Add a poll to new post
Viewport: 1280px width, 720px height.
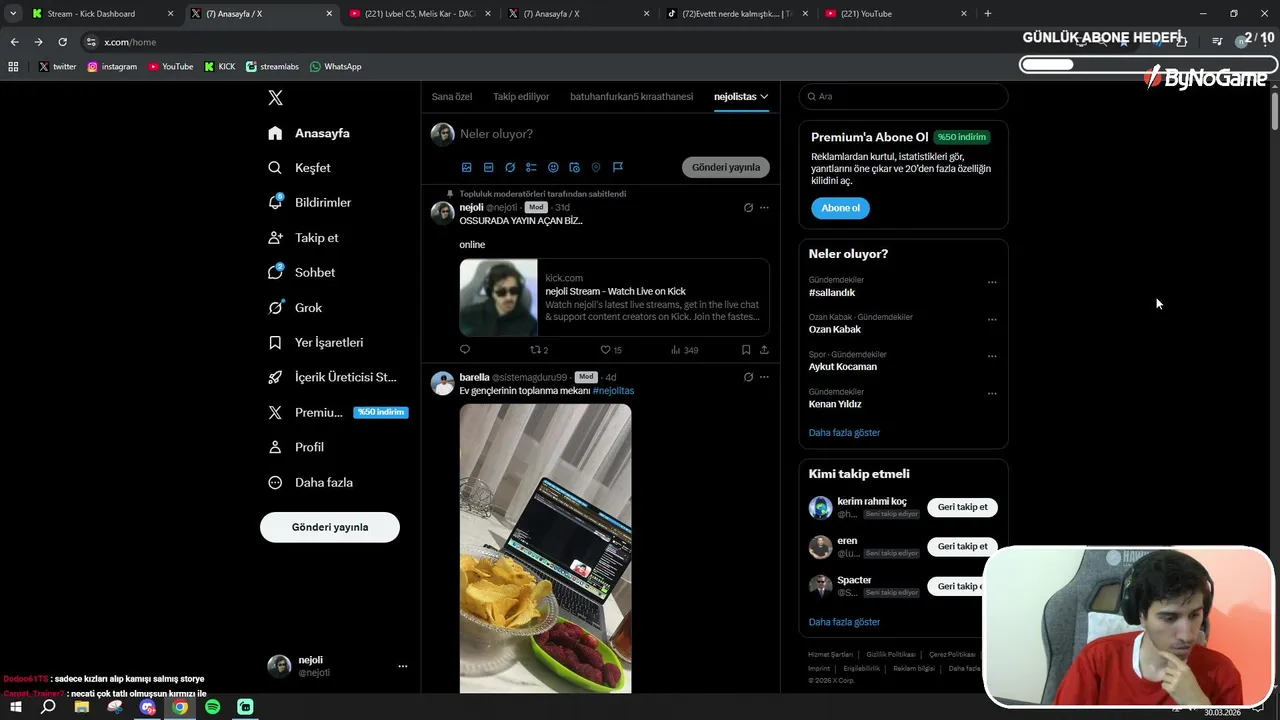[531, 167]
